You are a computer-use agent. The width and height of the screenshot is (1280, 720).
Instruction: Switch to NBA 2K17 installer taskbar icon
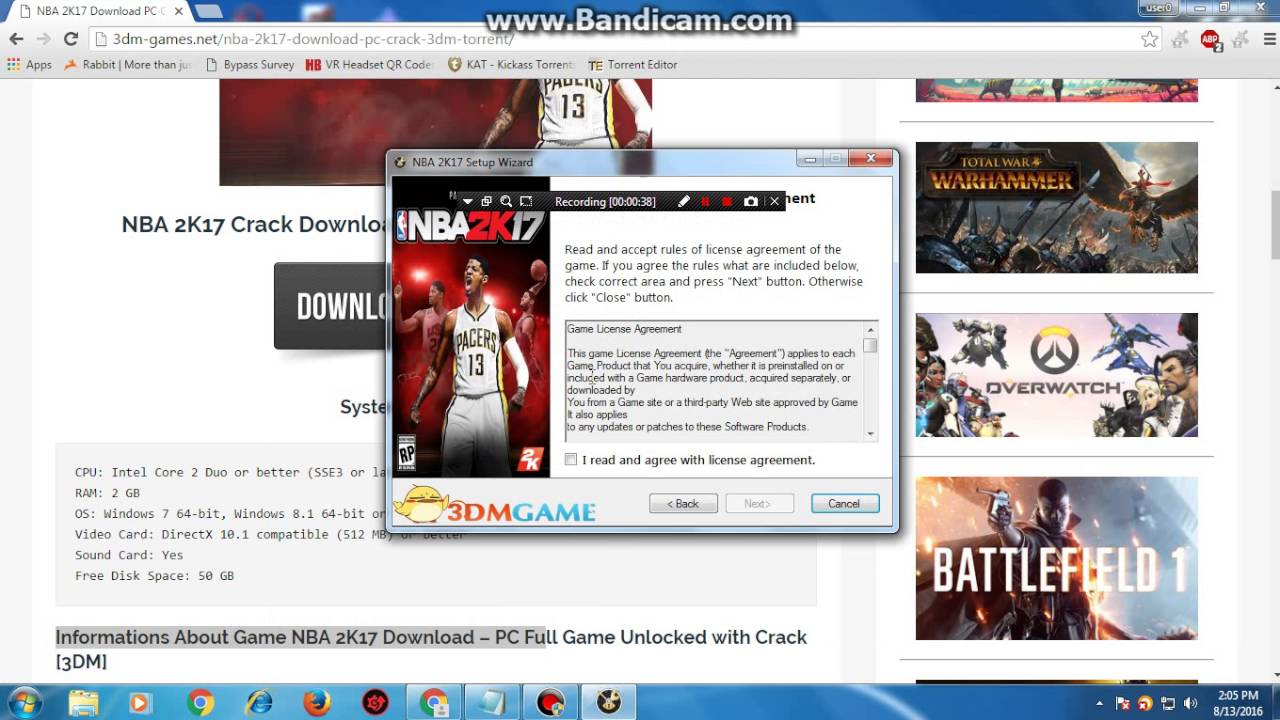608,703
